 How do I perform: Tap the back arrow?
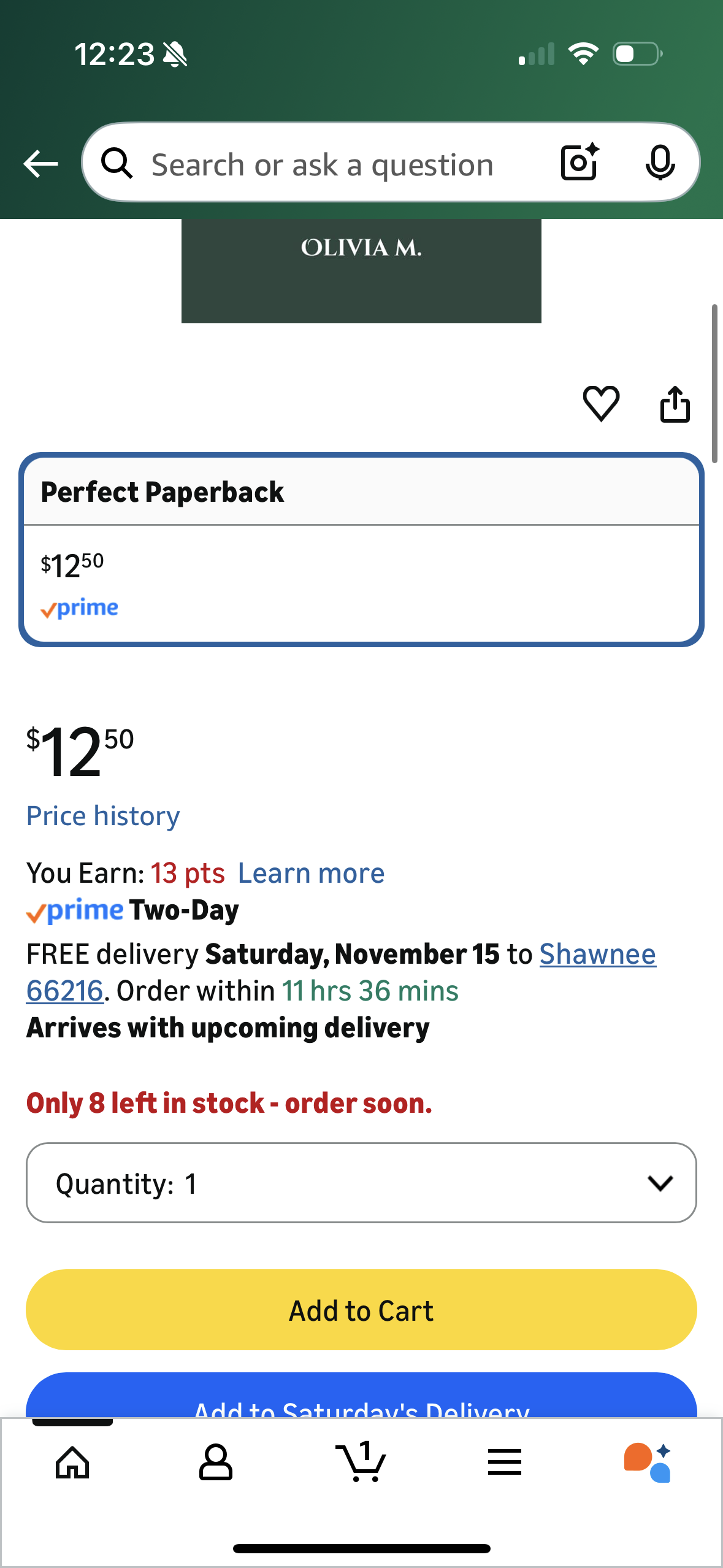coord(40,164)
